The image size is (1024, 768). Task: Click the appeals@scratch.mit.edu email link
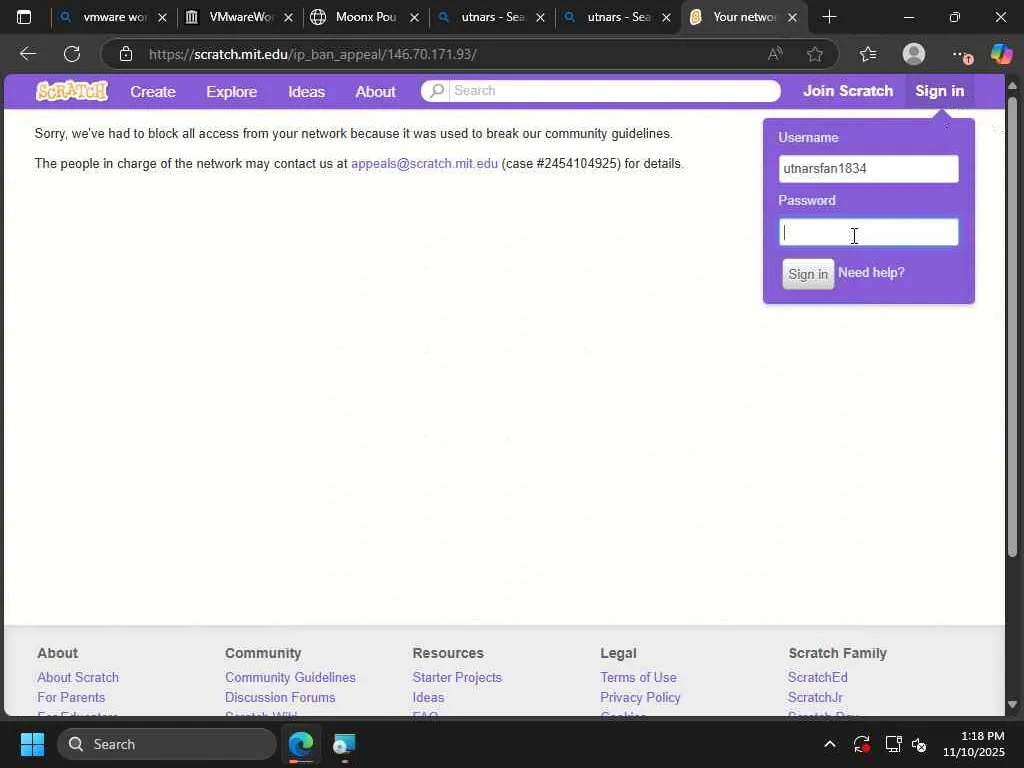pos(424,163)
